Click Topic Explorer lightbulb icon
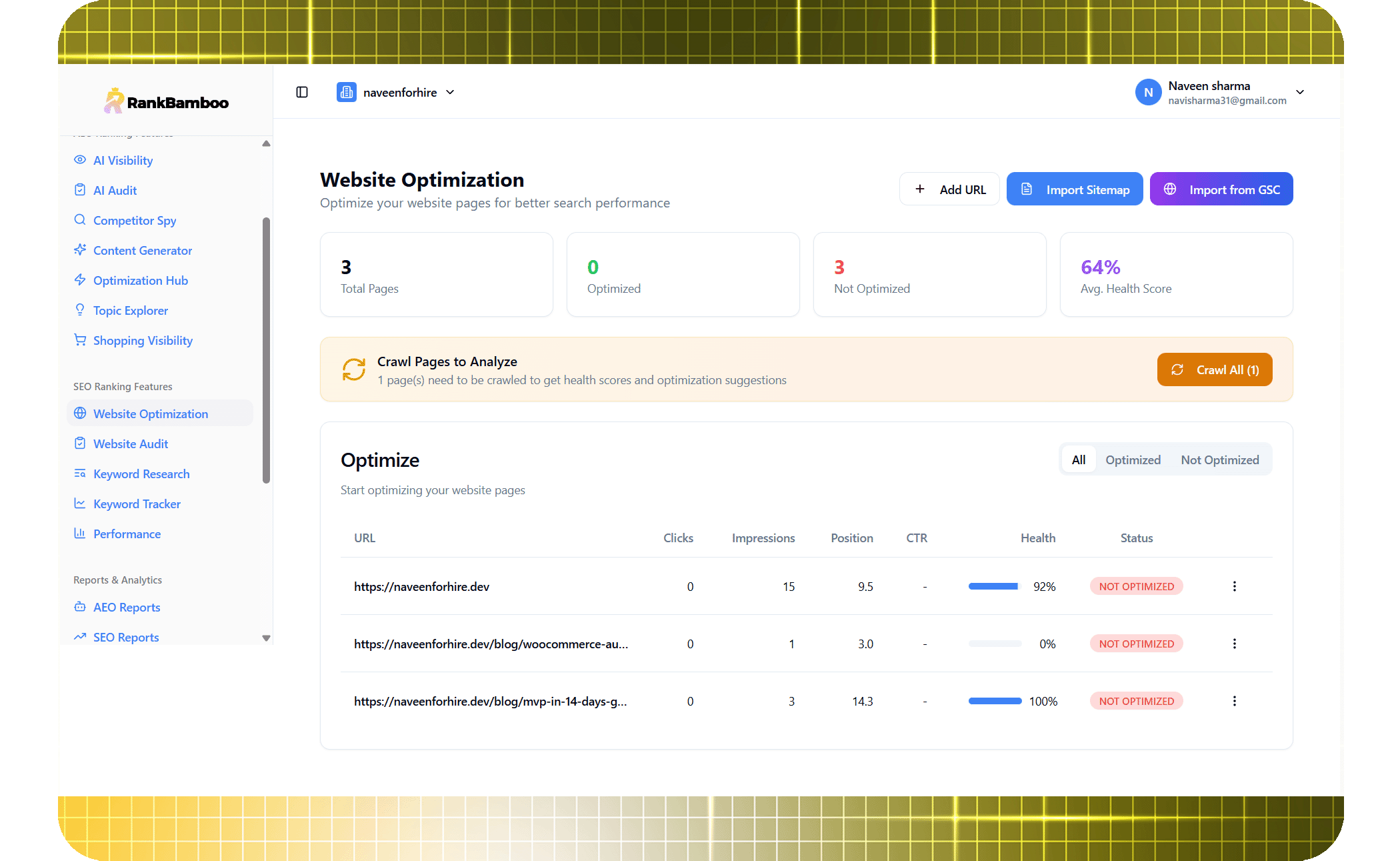The height and width of the screenshot is (861, 1400). coord(80,310)
